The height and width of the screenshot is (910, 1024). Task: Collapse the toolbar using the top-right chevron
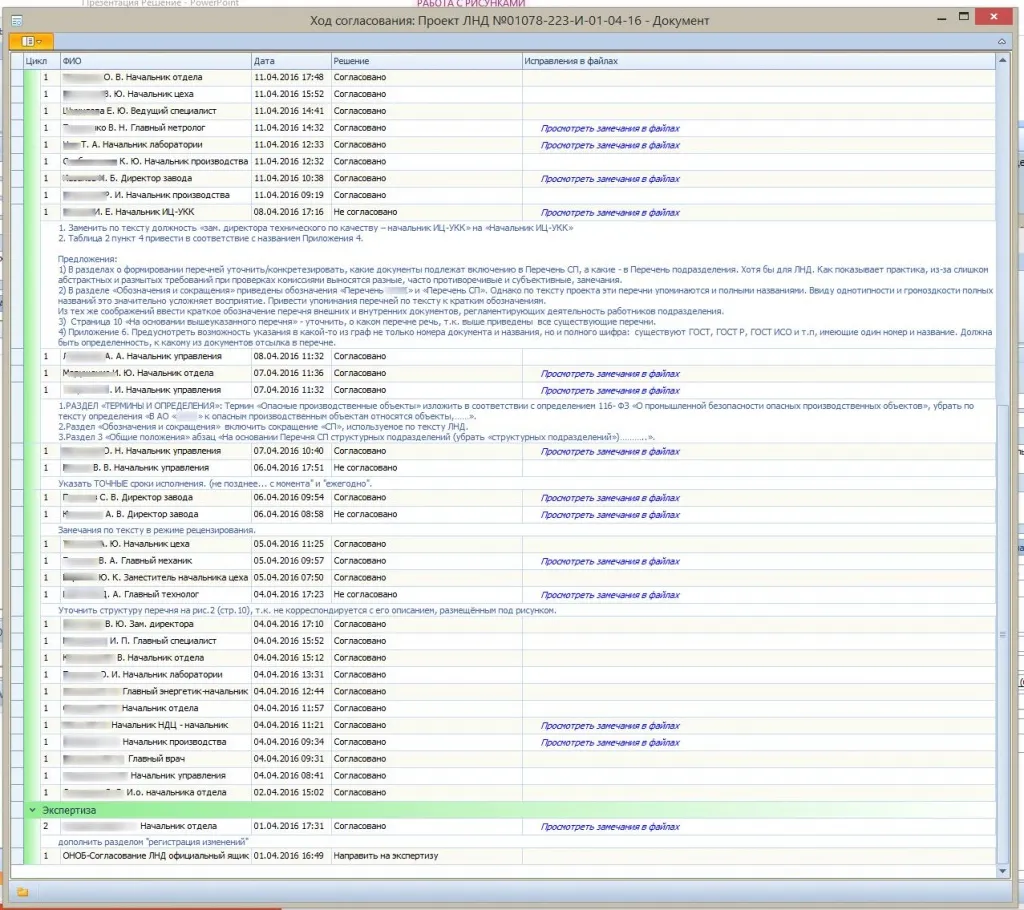pyautogui.click(x=1002, y=41)
